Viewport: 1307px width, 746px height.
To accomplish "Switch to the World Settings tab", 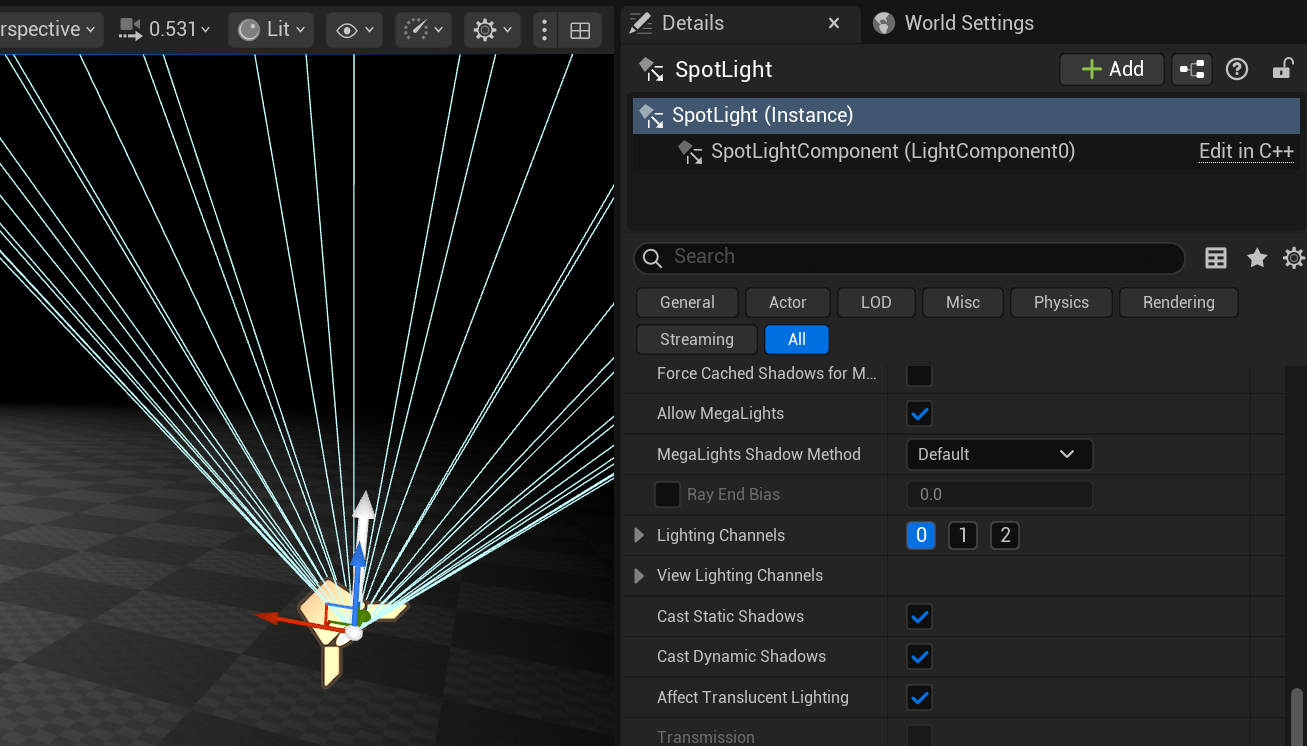I will coord(954,23).
